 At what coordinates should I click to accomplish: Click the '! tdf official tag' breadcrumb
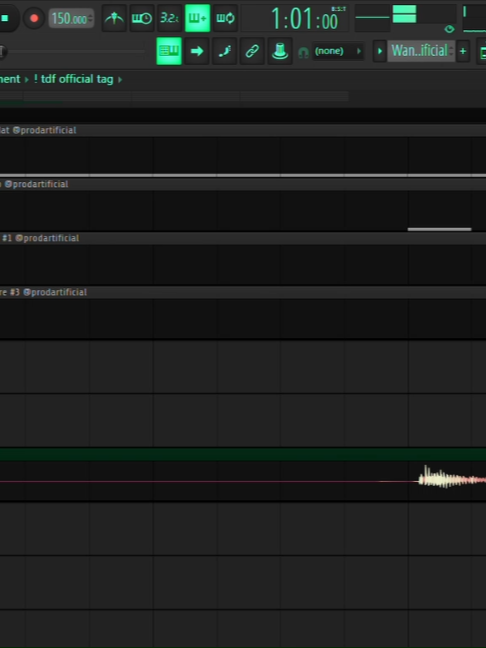[73, 79]
